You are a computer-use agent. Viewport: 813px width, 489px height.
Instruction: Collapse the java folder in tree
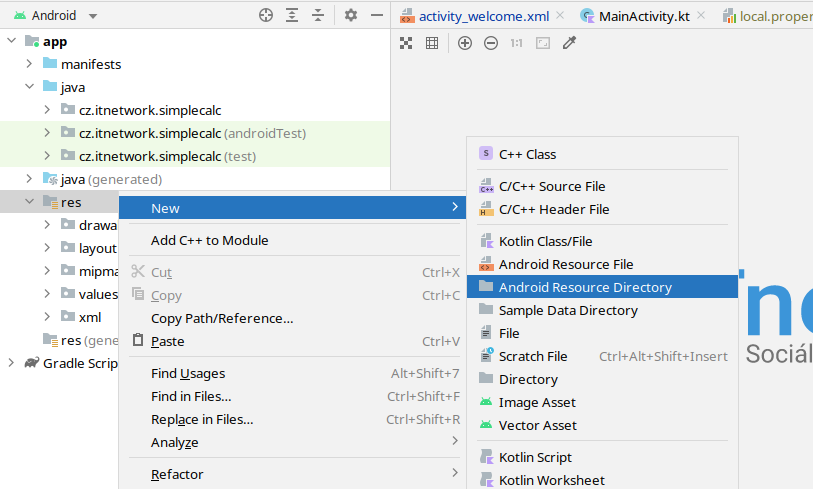[29, 87]
